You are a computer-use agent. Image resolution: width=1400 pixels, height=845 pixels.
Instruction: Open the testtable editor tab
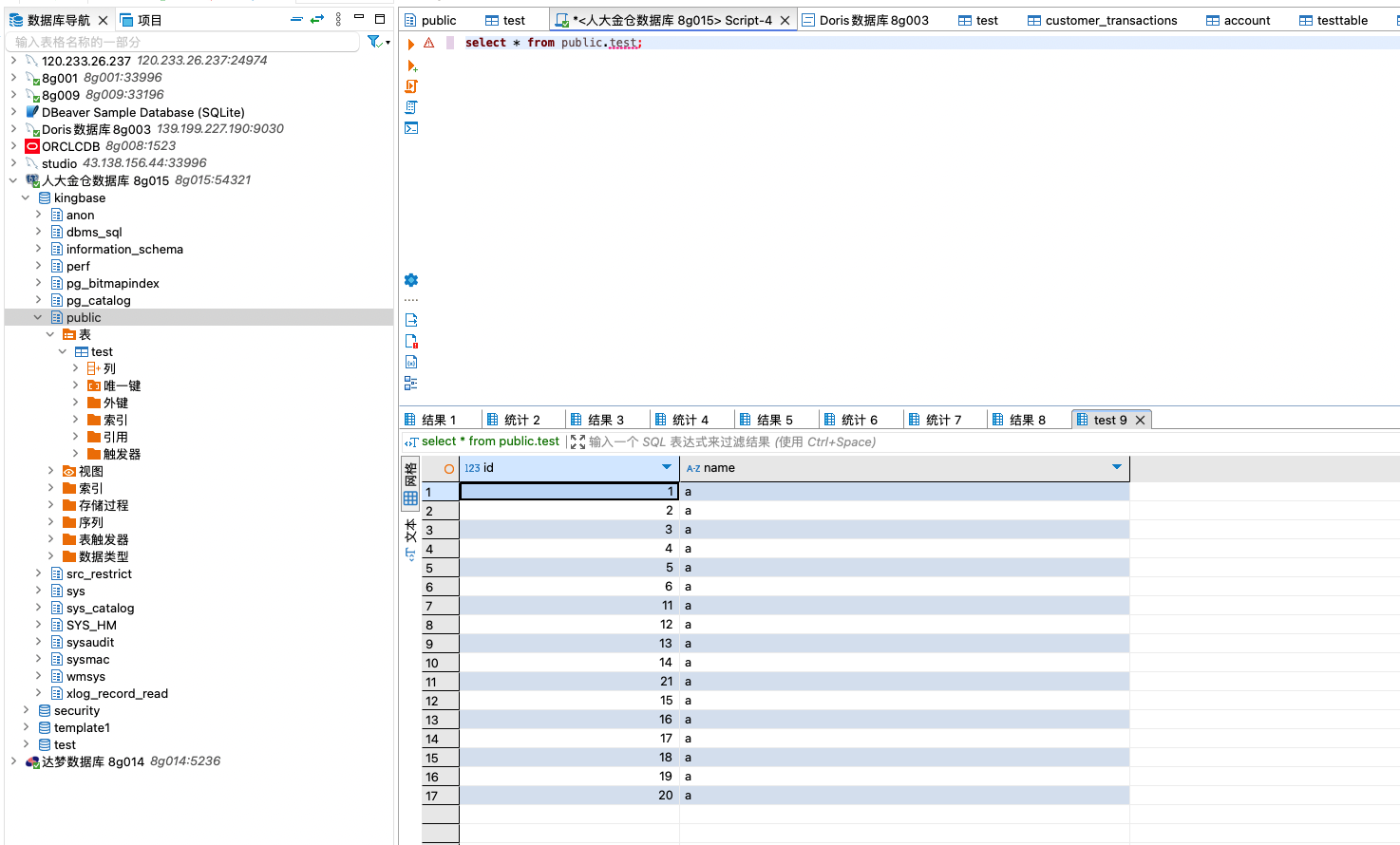tap(1334, 20)
